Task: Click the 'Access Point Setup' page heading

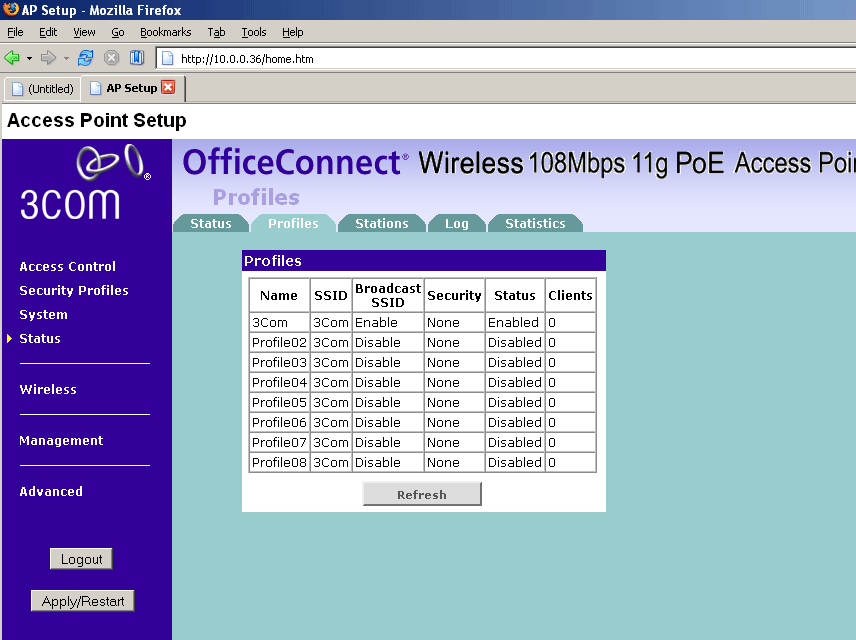Action: [x=97, y=120]
